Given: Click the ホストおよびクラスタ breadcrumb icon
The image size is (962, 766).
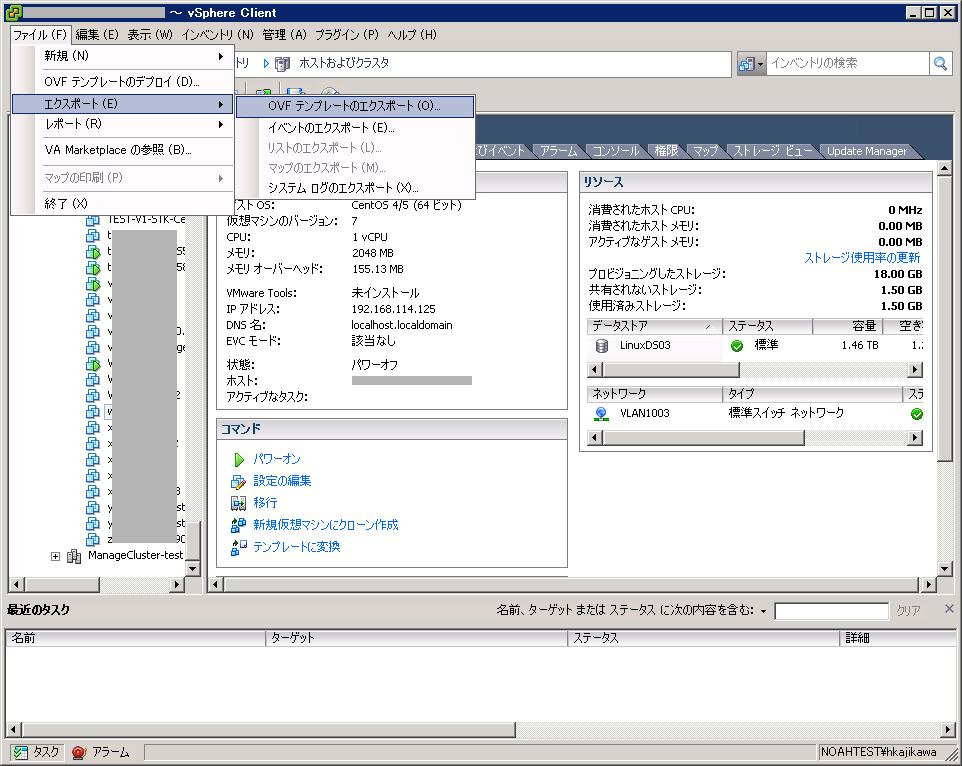Looking at the screenshot, I should (282, 63).
